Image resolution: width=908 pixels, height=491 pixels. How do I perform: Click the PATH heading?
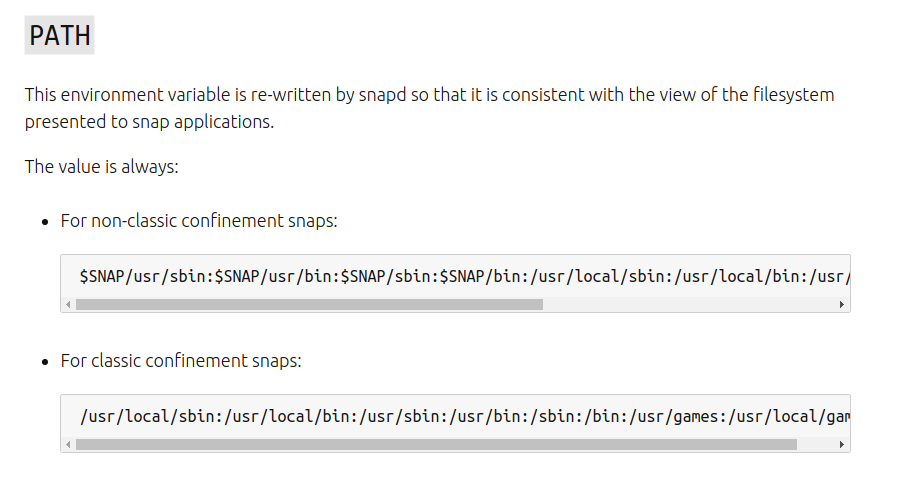pyautogui.click(x=58, y=36)
